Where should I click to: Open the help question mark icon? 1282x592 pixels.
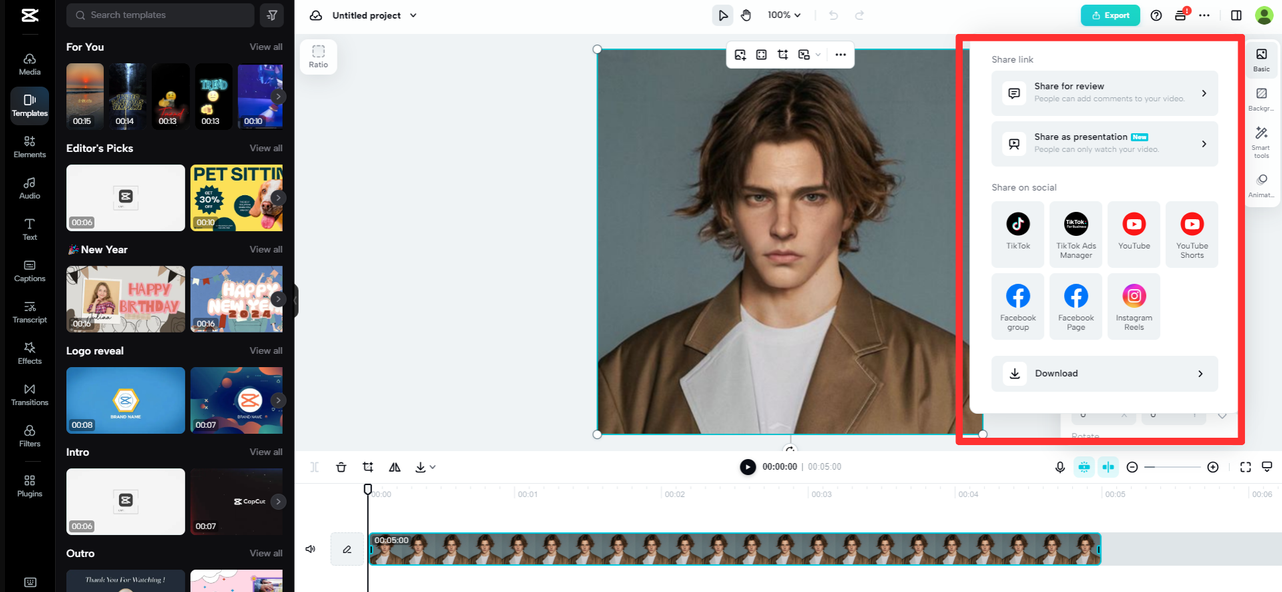[1156, 15]
